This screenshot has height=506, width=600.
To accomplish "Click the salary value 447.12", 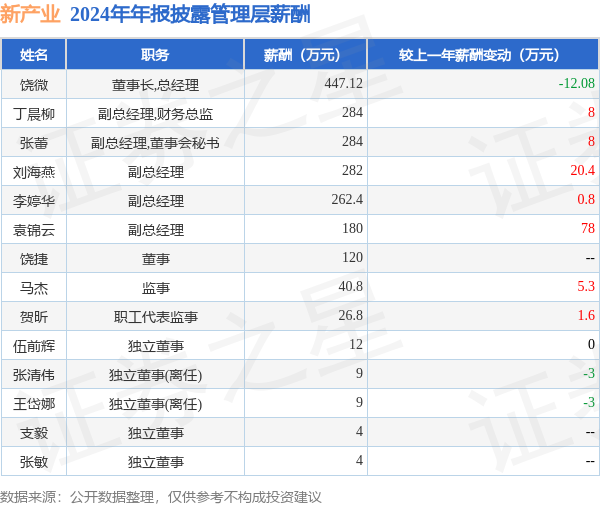I will click(x=344, y=83).
